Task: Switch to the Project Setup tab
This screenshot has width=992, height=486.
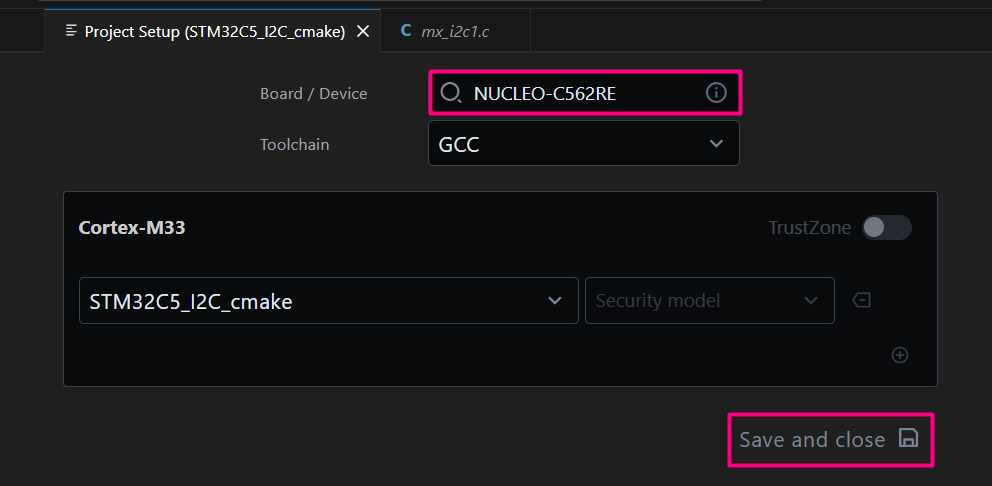Action: [x=213, y=31]
